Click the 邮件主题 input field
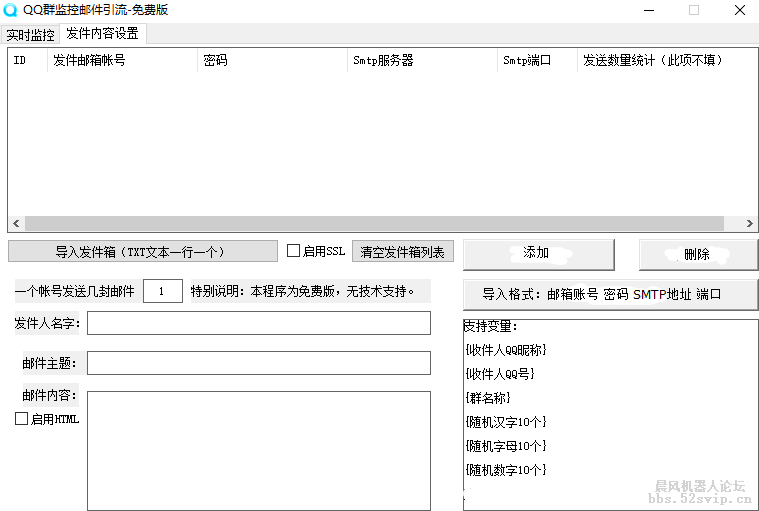Screen dimensions: 759x511 [x=258, y=363]
